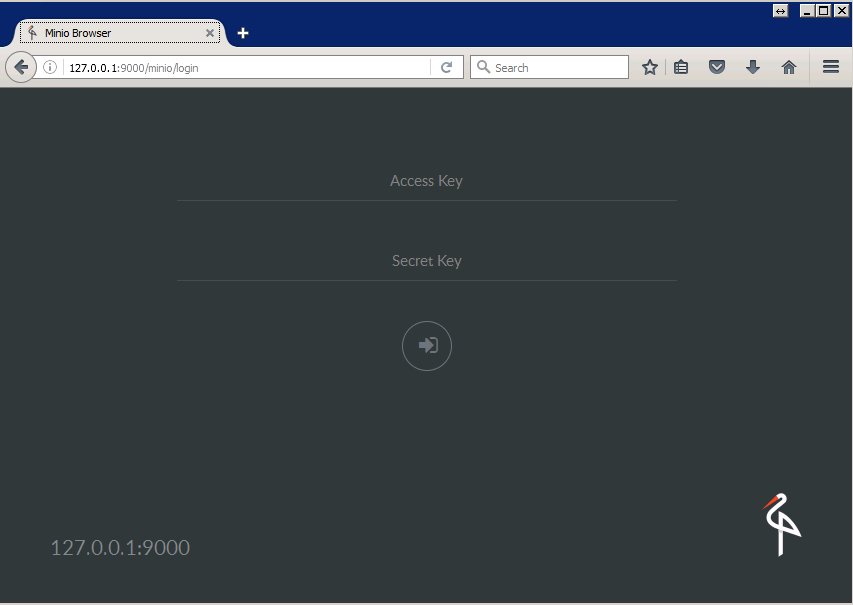Maximize the browser window
The height and width of the screenshot is (605, 853).
pyautogui.click(x=824, y=11)
